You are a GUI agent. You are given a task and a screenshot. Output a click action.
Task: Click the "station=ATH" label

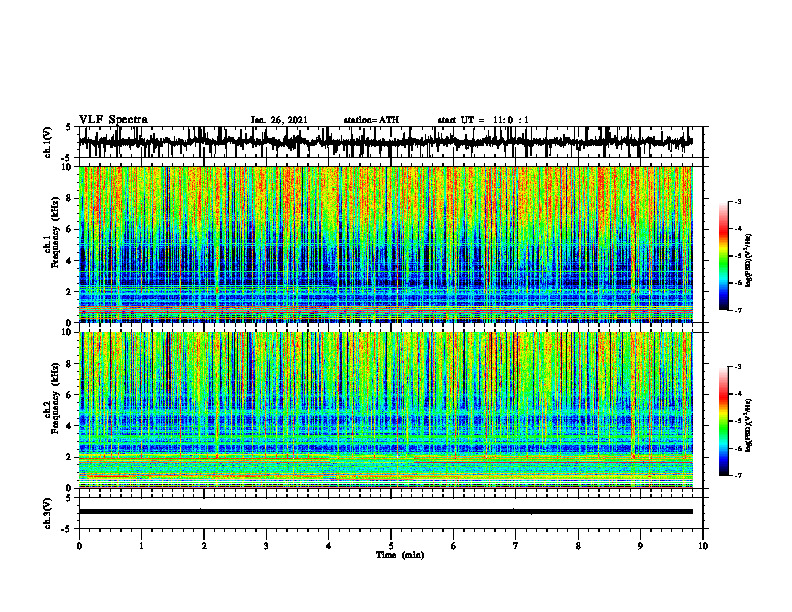(x=371, y=120)
